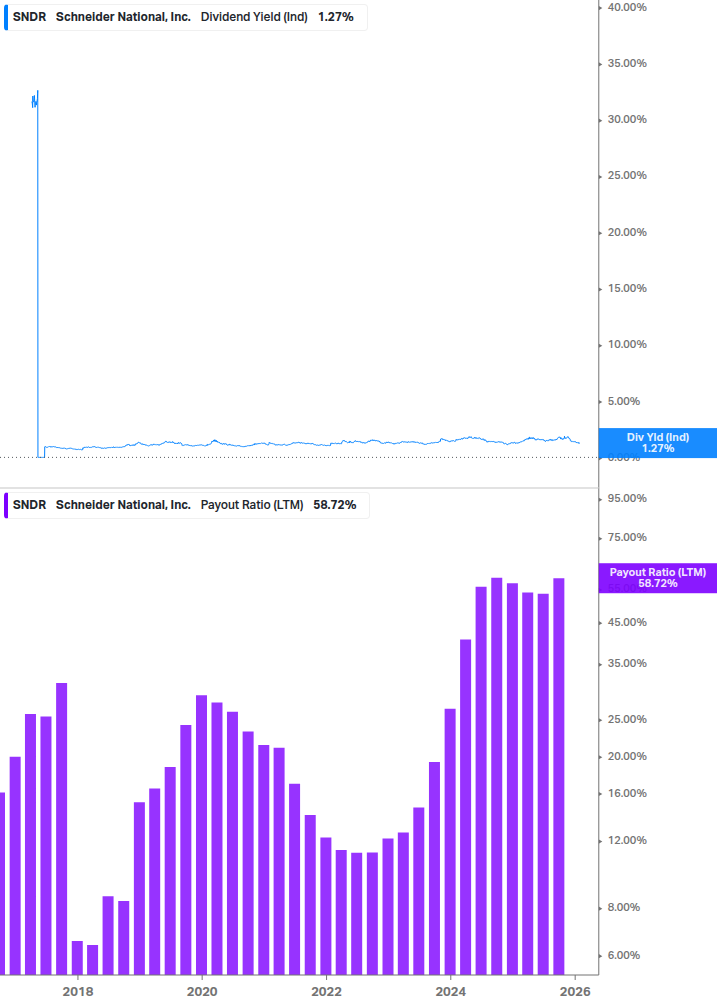Click the 2022 label on the time axis
The width and height of the screenshot is (717, 1005).
click(326, 991)
